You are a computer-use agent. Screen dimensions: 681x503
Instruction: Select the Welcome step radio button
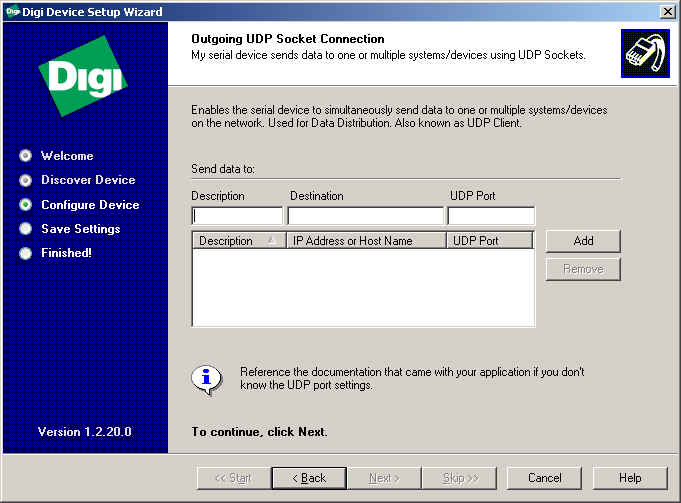[x=26, y=156]
